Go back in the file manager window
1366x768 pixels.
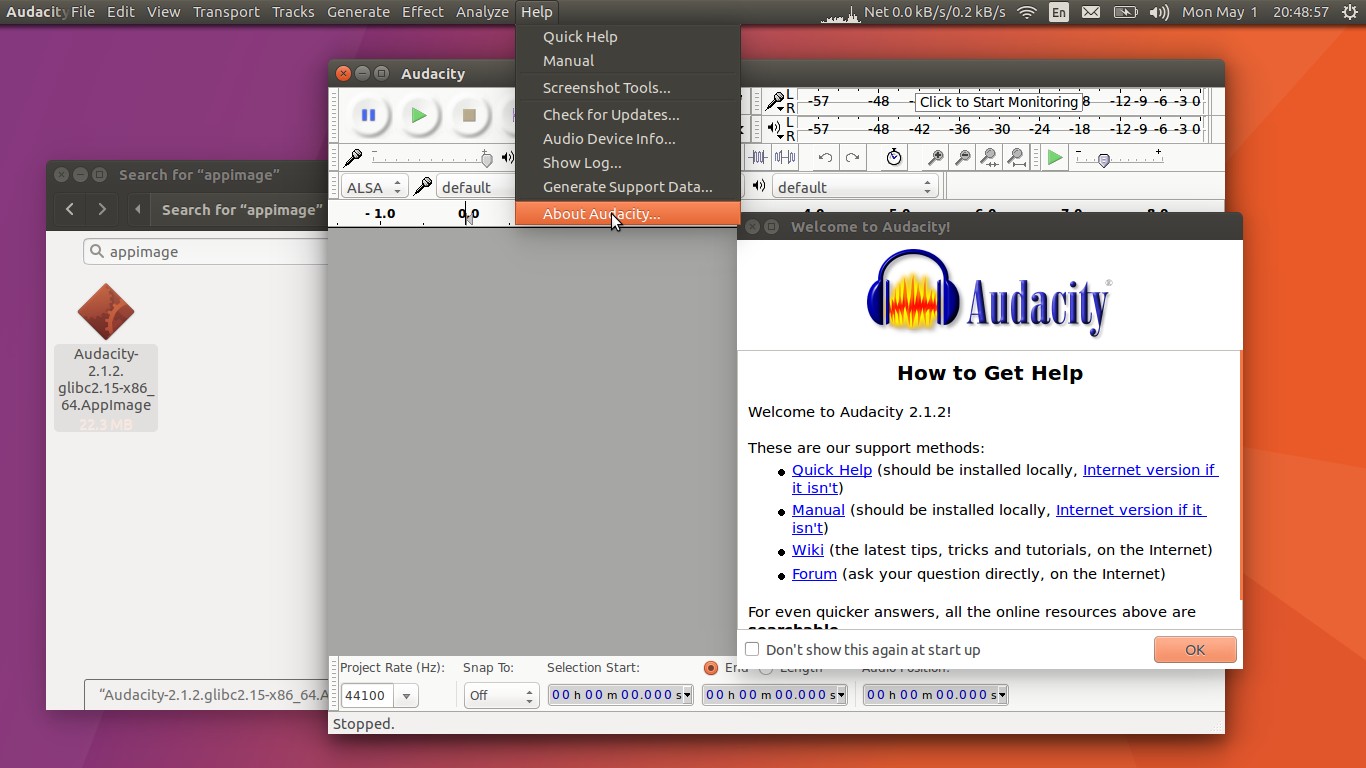[x=69, y=209]
